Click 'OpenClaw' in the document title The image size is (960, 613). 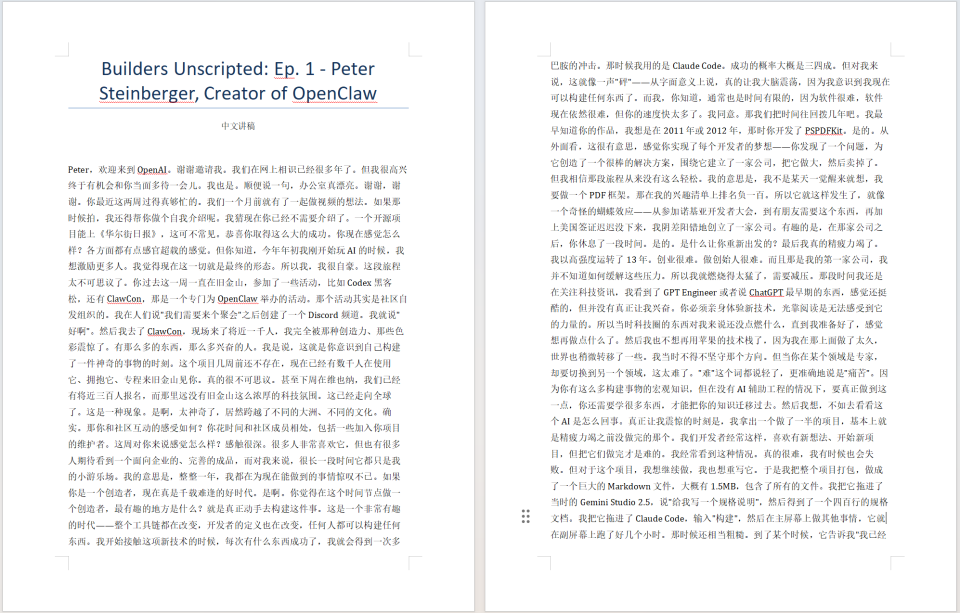[334, 94]
